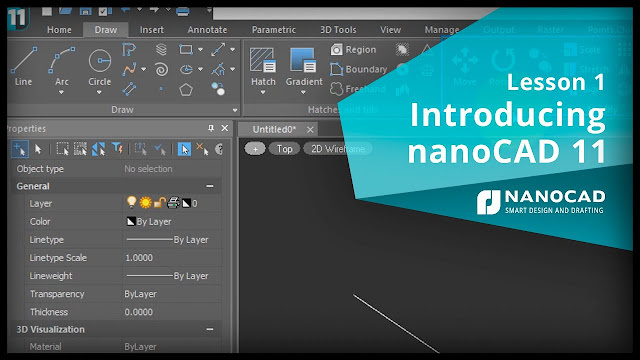Go to the Parametric ribbon tab

pyautogui.click(x=274, y=30)
